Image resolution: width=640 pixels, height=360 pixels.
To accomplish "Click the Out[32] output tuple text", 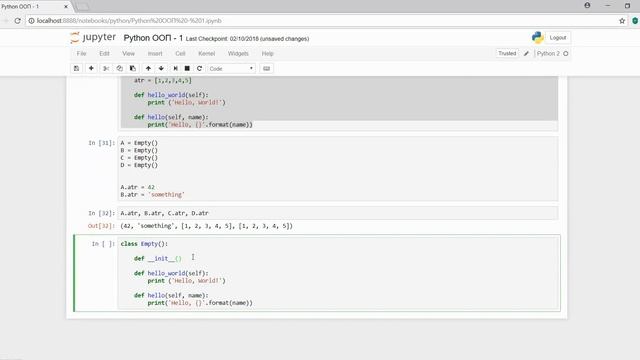I will pos(207,226).
